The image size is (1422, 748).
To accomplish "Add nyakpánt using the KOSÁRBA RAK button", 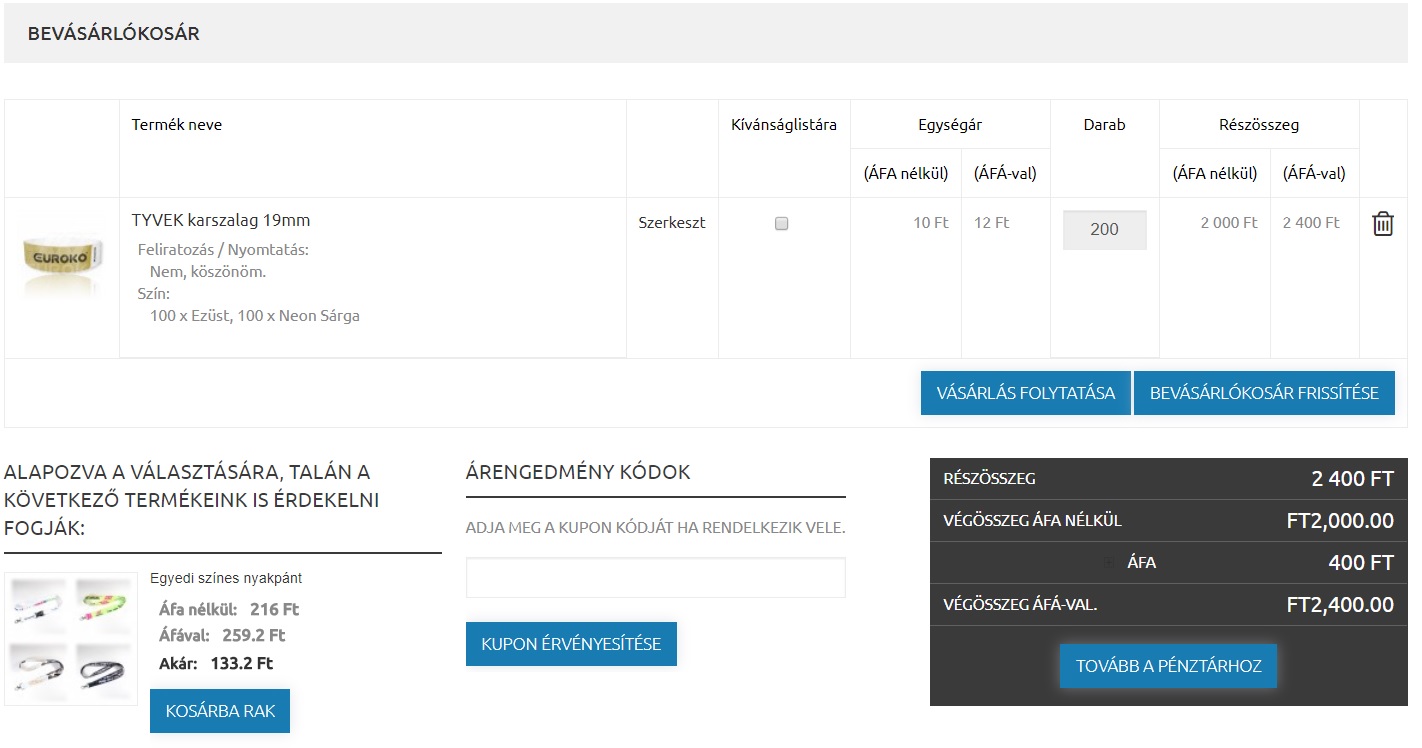I will pos(220,710).
